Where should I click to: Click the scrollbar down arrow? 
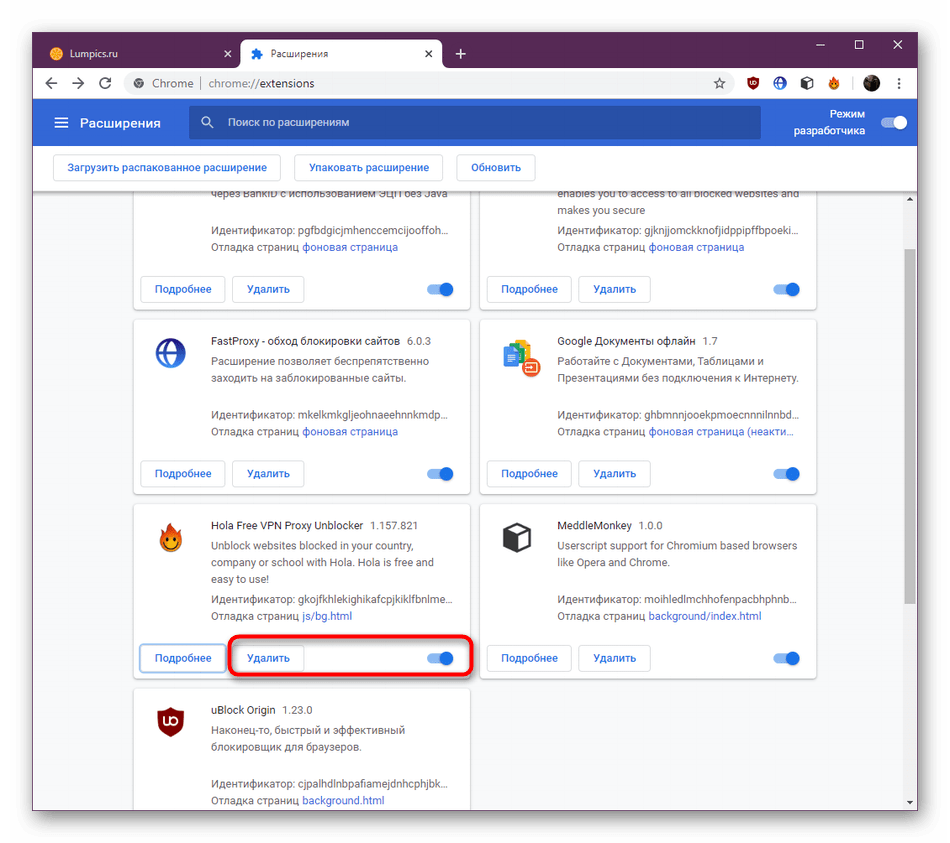909,802
